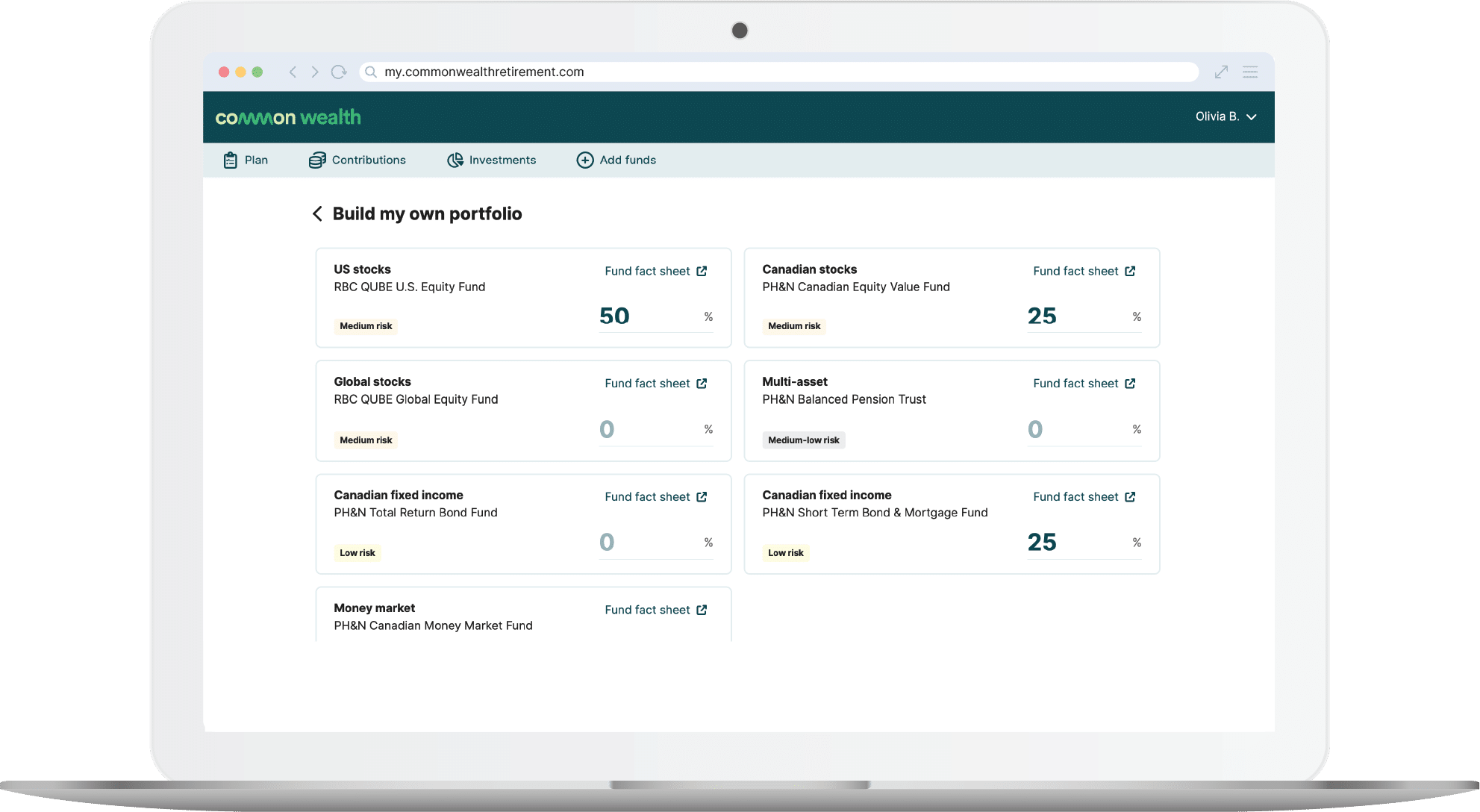The image size is (1480, 812).
Task: Open Fund fact sheet for Multi-asset
Action: [1084, 384]
